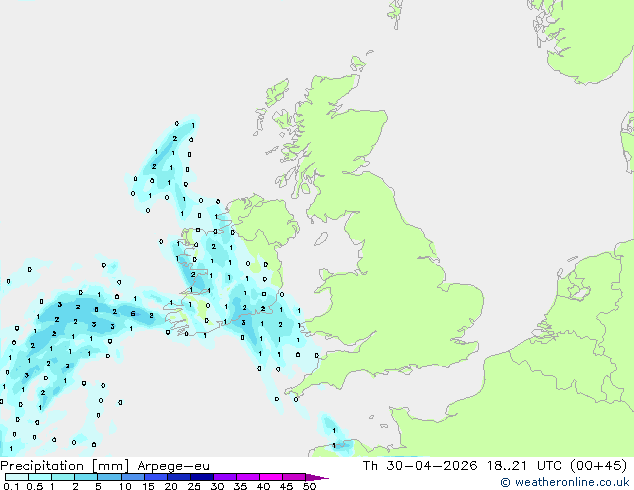This screenshot has width=634, height=490.
Task: Click the "0.5" legend scale label
Action: [x=35, y=486]
